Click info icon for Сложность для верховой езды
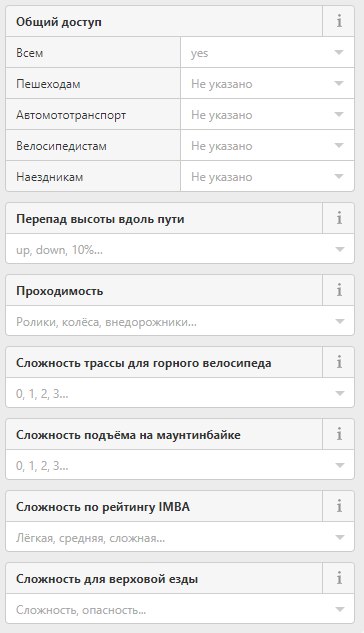 pyautogui.click(x=339, y=579)
